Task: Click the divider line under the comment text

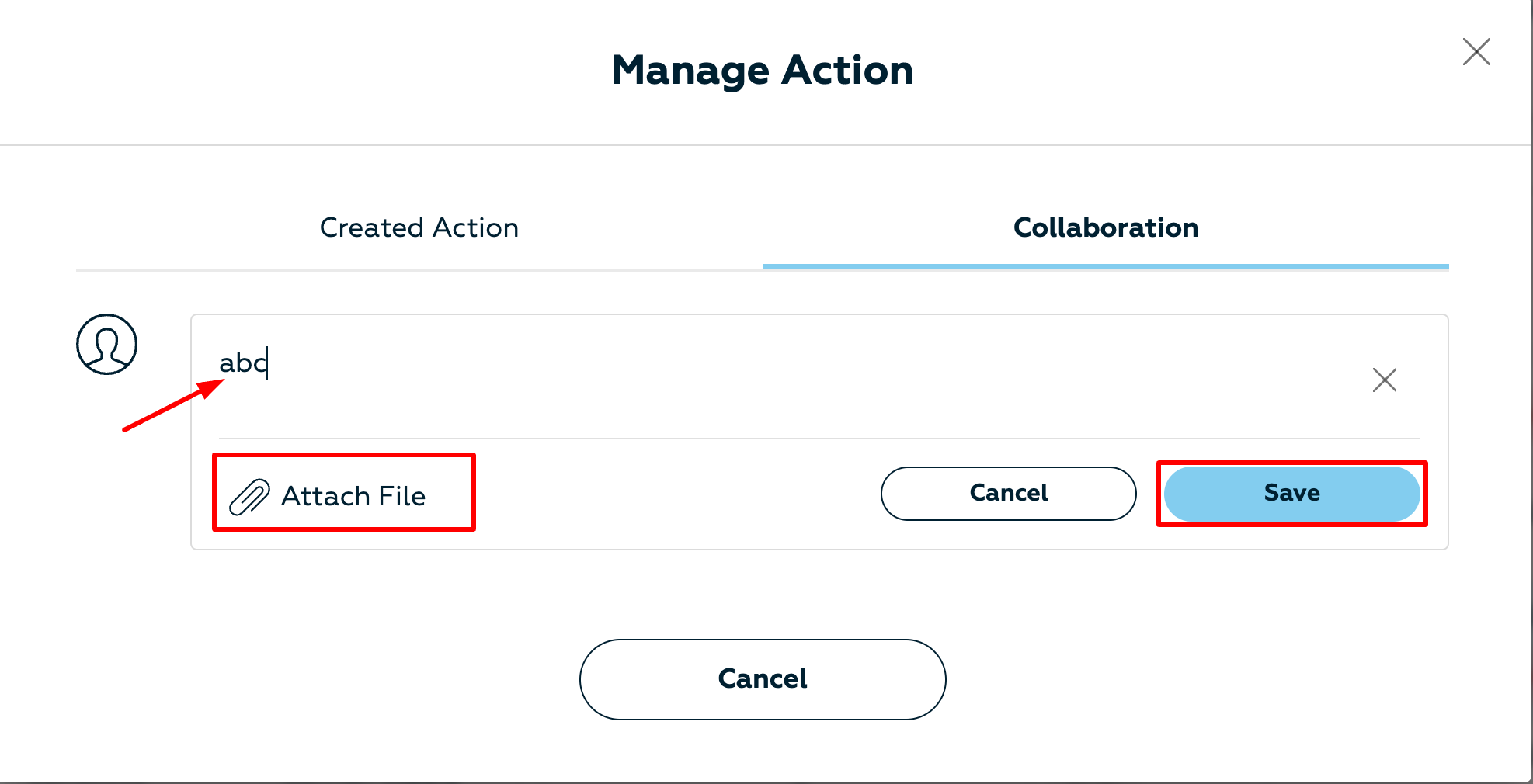Action: tap(819, 439)
